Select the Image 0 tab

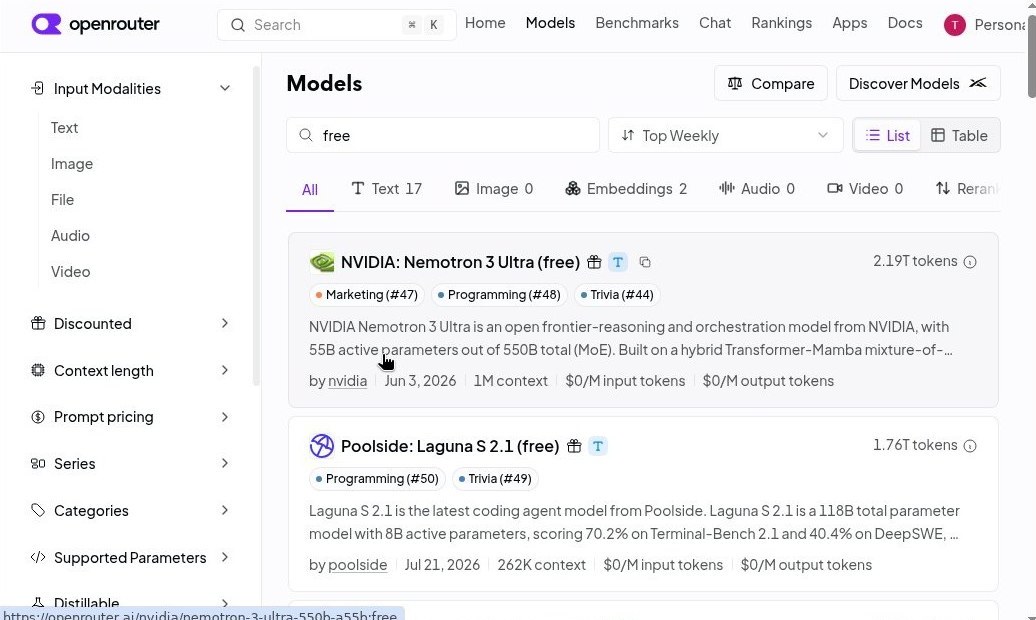[494, 189]
